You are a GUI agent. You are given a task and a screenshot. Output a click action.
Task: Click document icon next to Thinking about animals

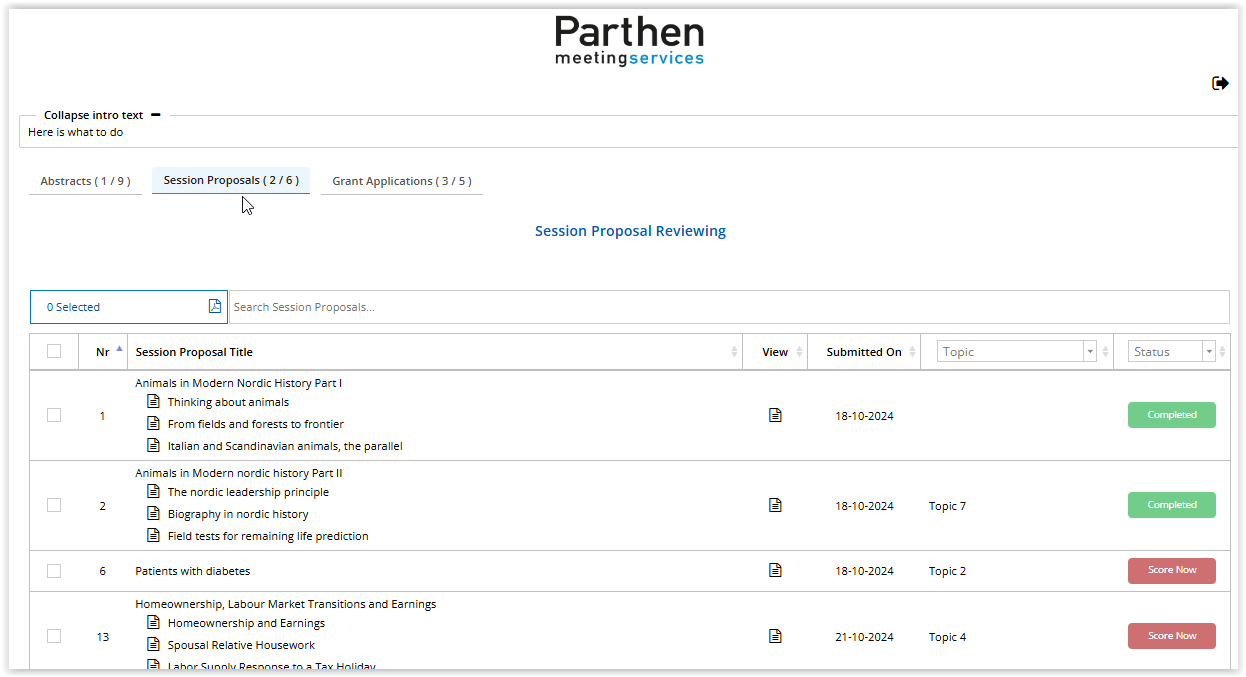click(x=153, y=402)
